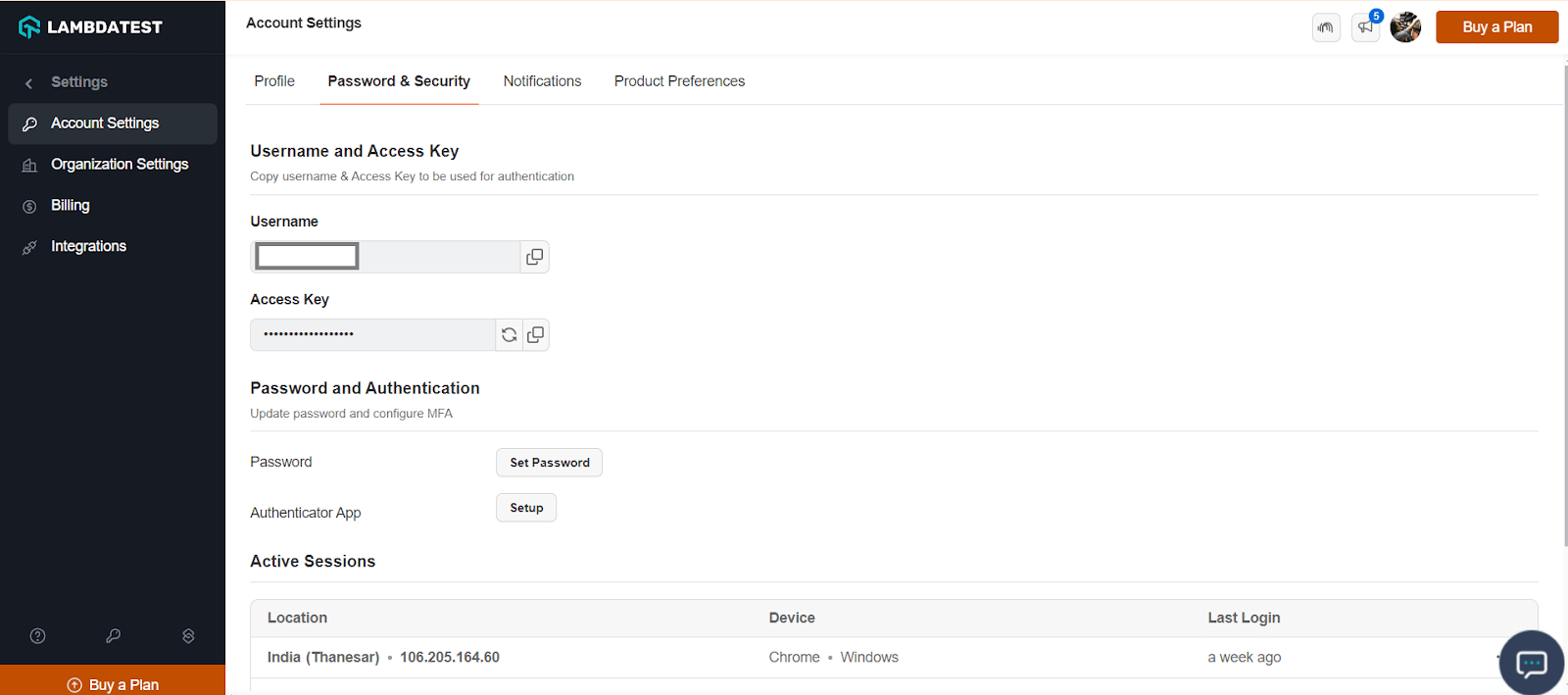Image resolution: width=1568 pixels, height=695 pixels.
Task: Regenerate the Access Key
Action: (x=509, y=335)
